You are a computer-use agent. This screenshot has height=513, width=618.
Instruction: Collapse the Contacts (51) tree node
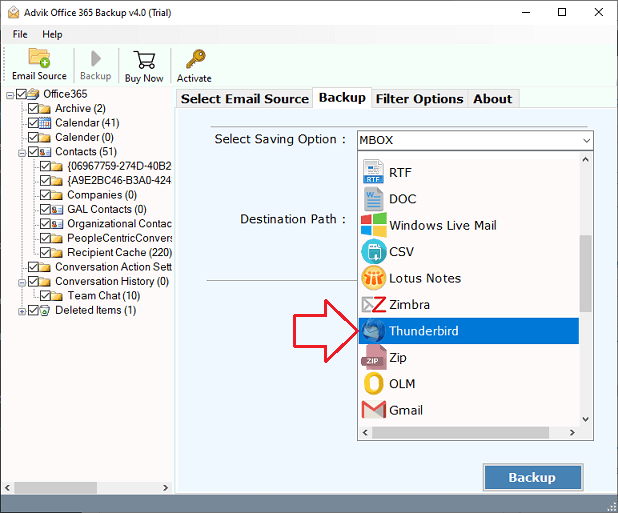(x=22, y=153)
